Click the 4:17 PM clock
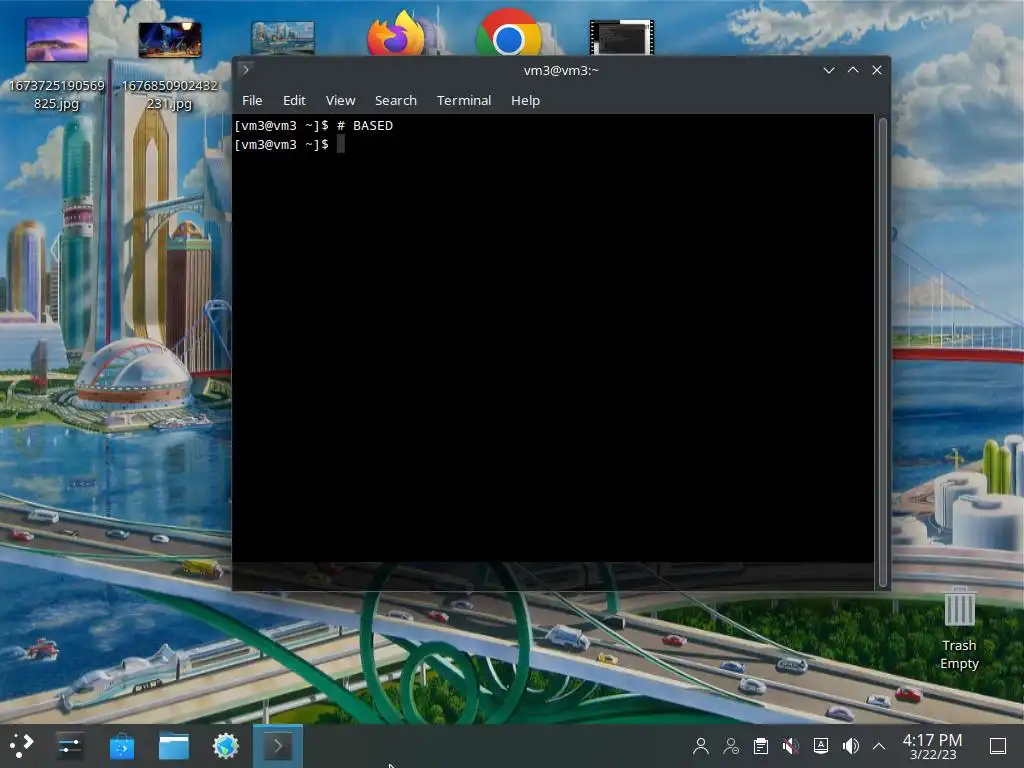 click(x=932, y=739)
